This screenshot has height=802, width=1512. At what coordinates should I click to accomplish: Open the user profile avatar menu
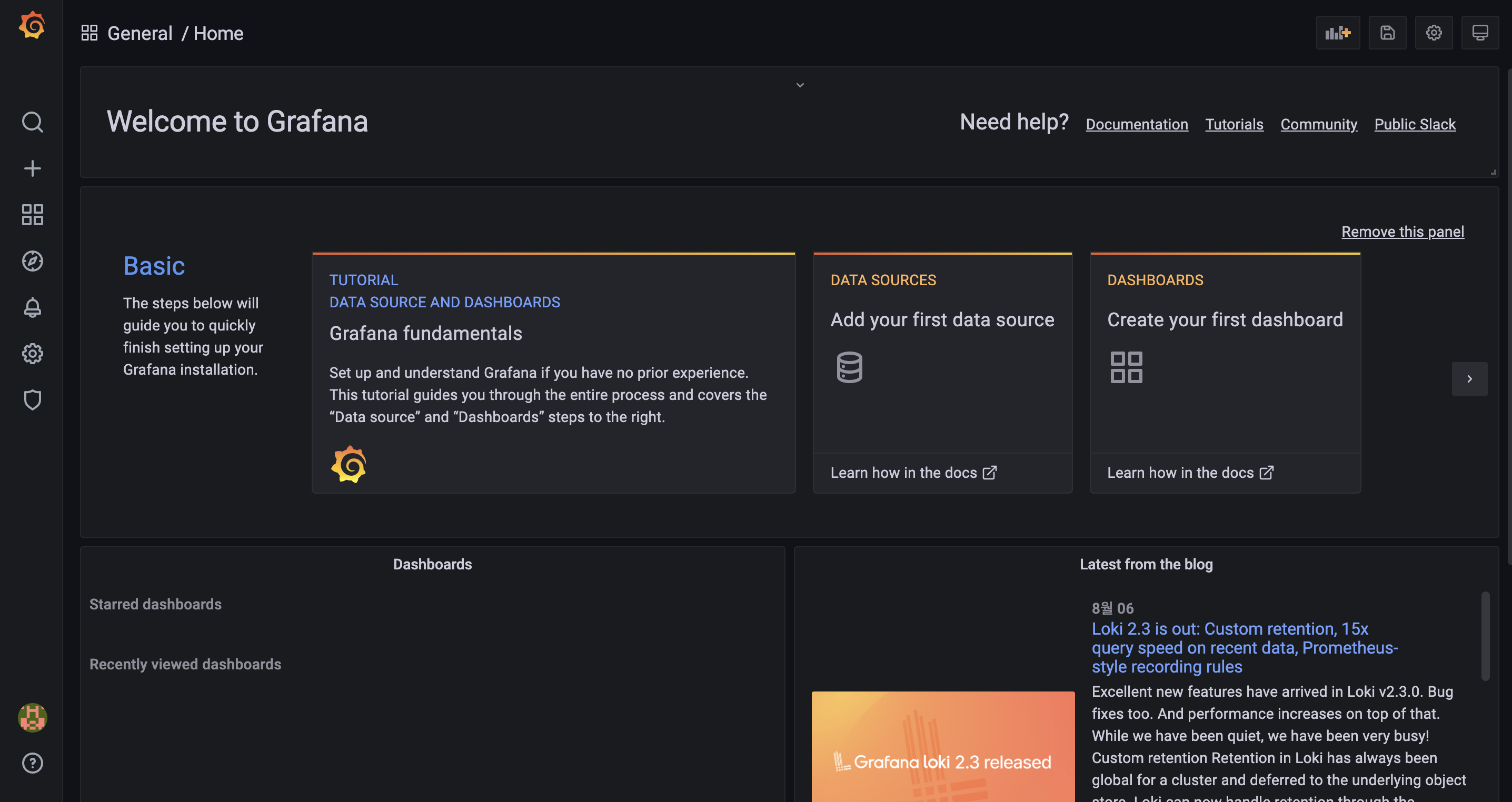click(x=32, y=717)
